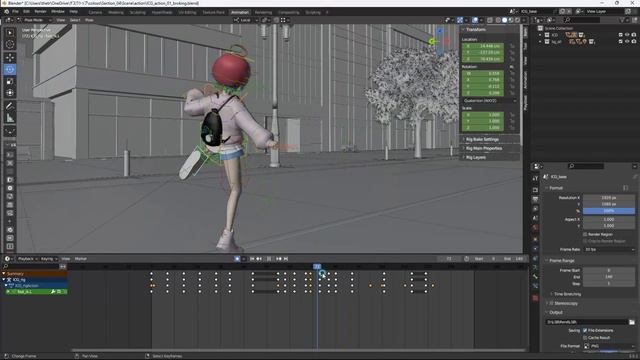Open the Render menu
Image resolution: width=640 pixels, height=360 pixels.
[40, 12]
